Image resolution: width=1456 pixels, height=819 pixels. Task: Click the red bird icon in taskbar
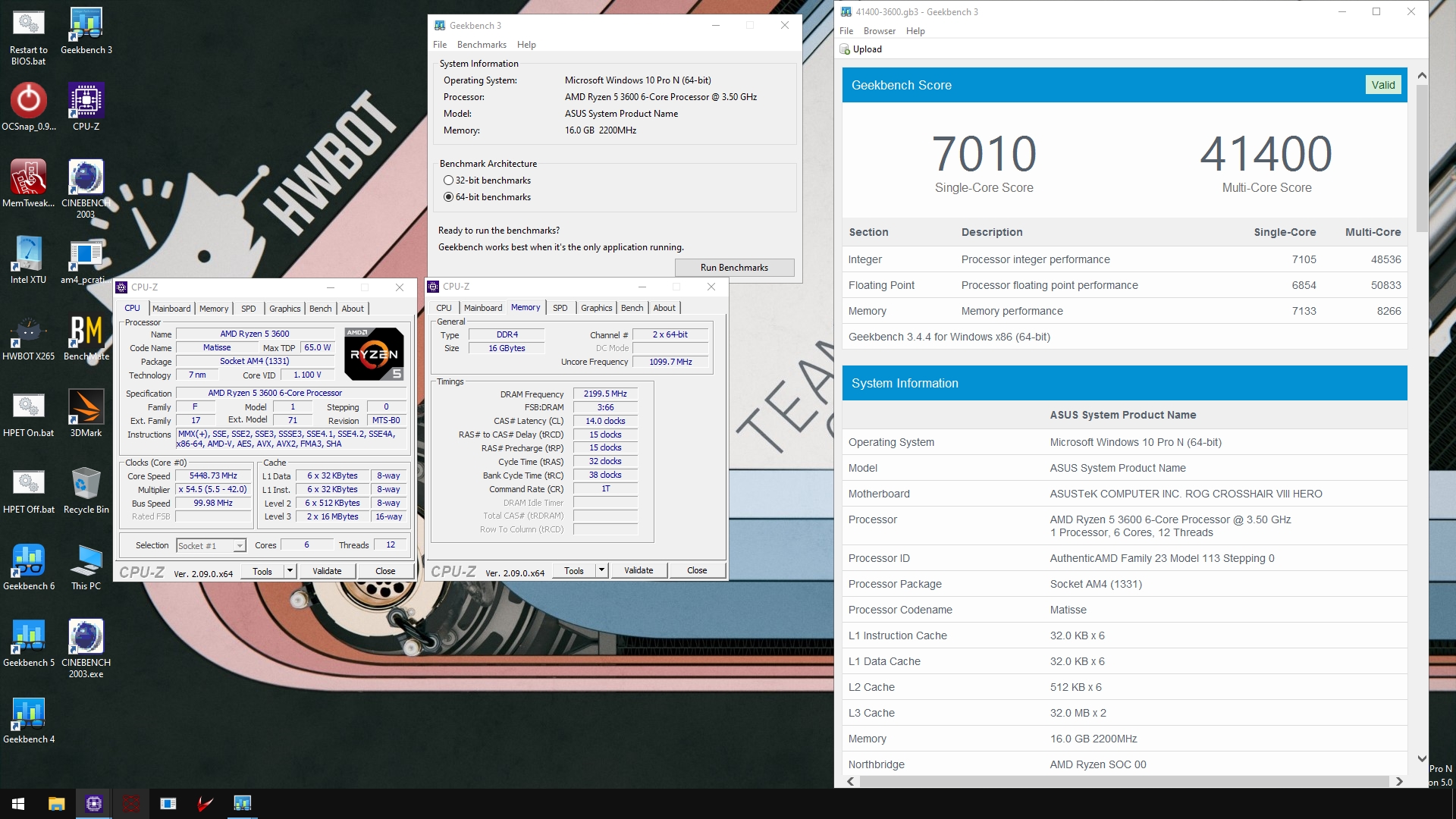click(x=206, y=804)
